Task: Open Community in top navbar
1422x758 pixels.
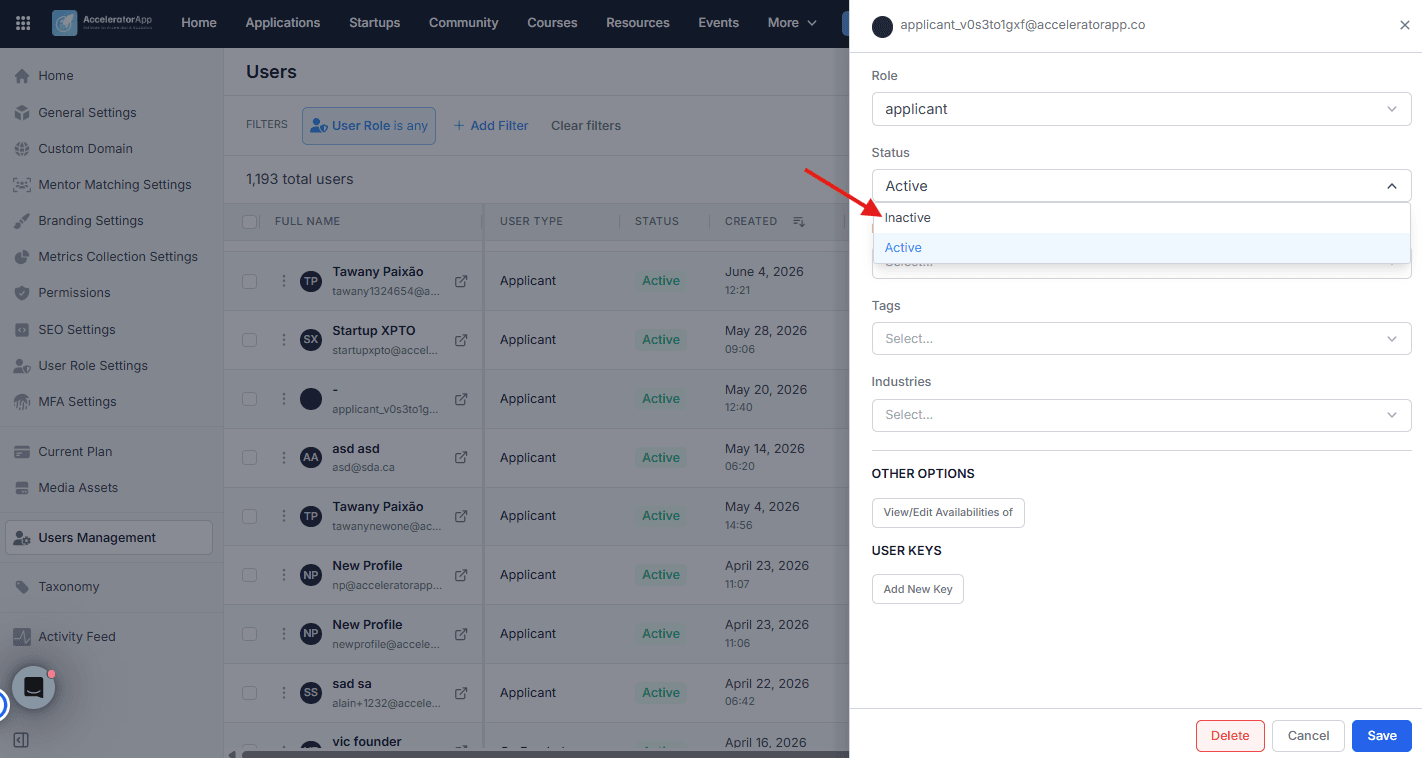Action: click(x=464, y=23)
